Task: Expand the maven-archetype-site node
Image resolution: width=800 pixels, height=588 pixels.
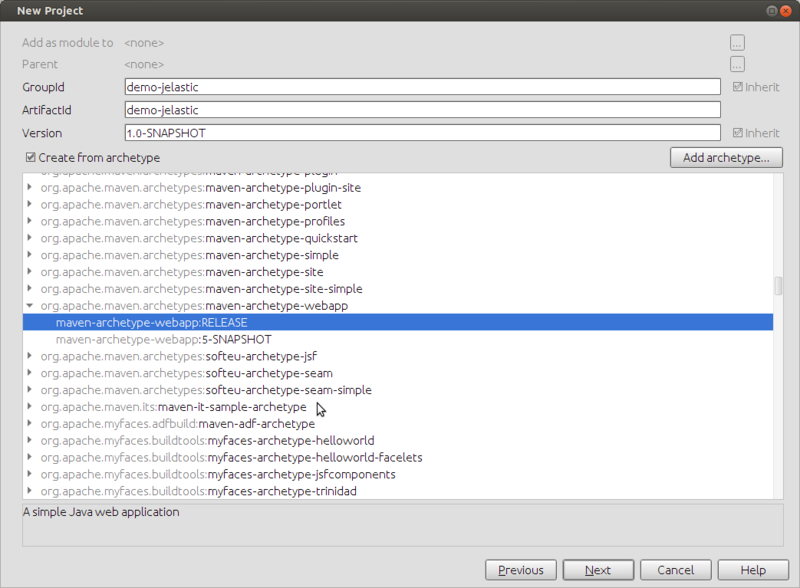Action: [30, 272]
